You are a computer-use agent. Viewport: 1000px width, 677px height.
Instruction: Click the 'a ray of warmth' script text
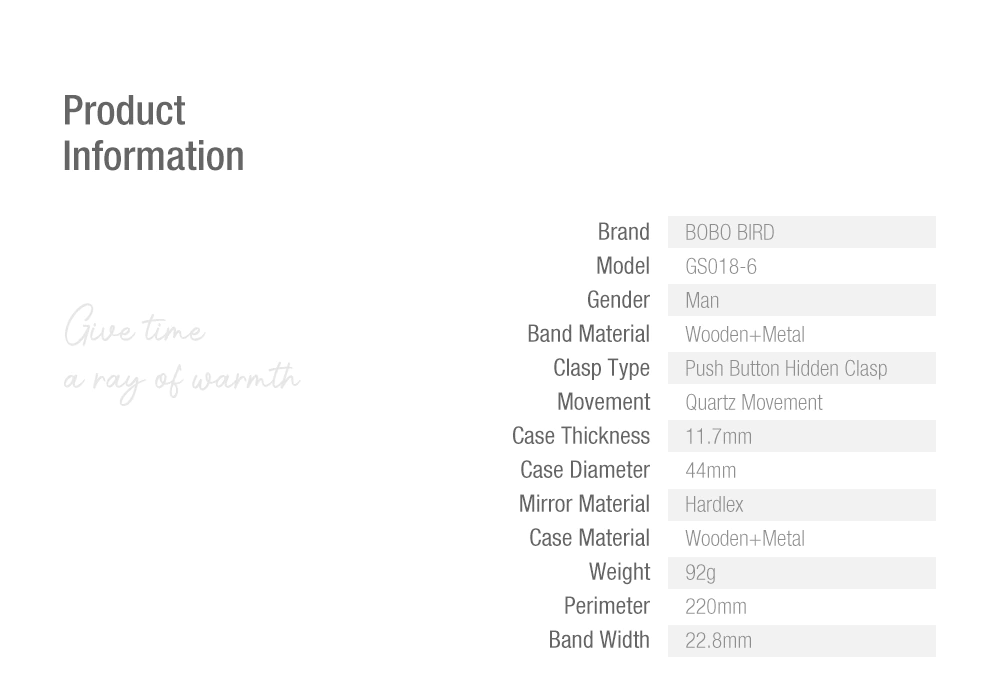point(182,382)
